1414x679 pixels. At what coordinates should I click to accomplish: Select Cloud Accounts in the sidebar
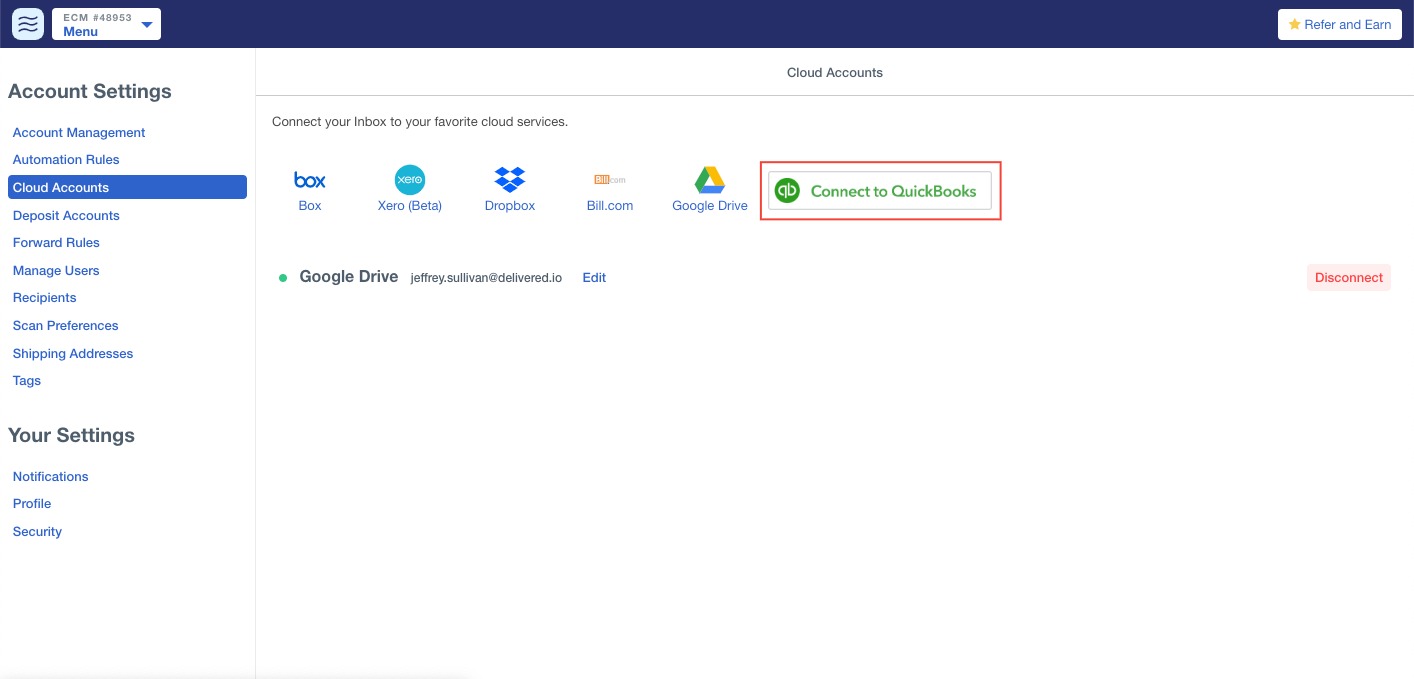pos(127,187)
